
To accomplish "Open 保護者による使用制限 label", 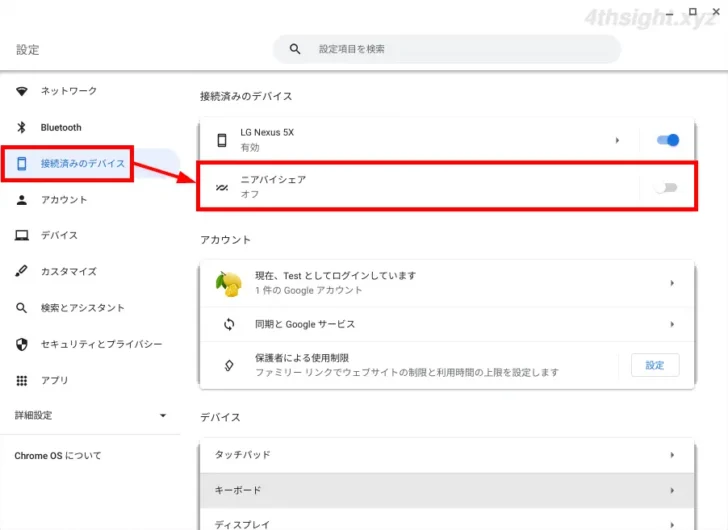I will coord(302,358).
